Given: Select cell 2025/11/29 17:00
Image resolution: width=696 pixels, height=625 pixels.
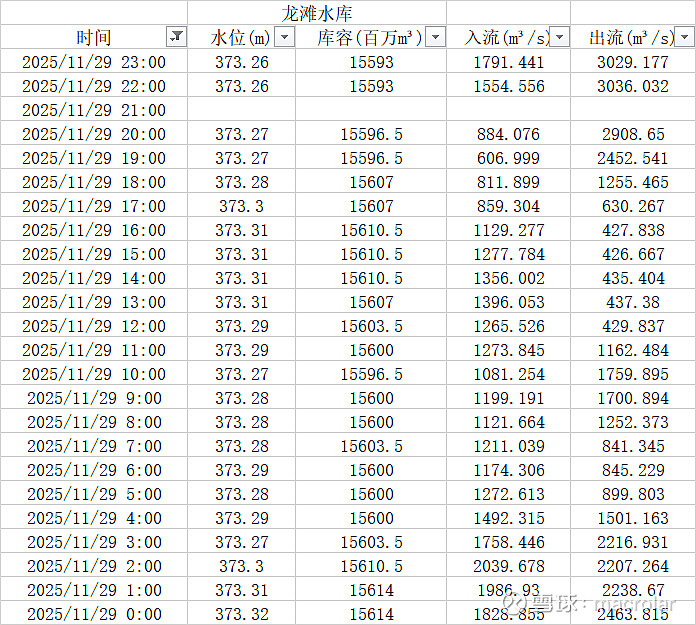Looking at the screenshot, I should tap(94, 205).
